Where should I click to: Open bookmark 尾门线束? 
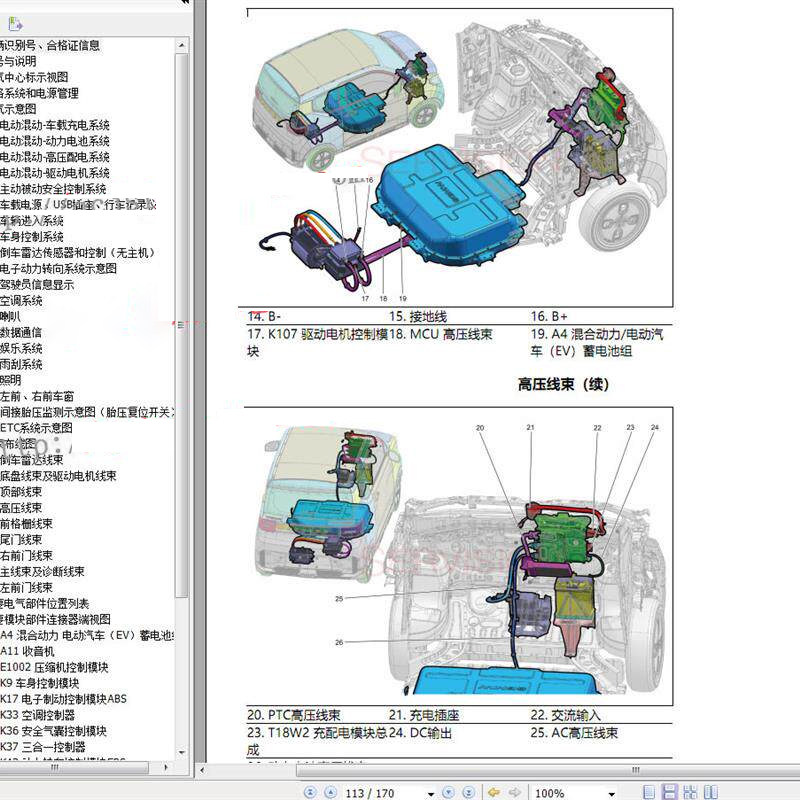pos(21,539)
